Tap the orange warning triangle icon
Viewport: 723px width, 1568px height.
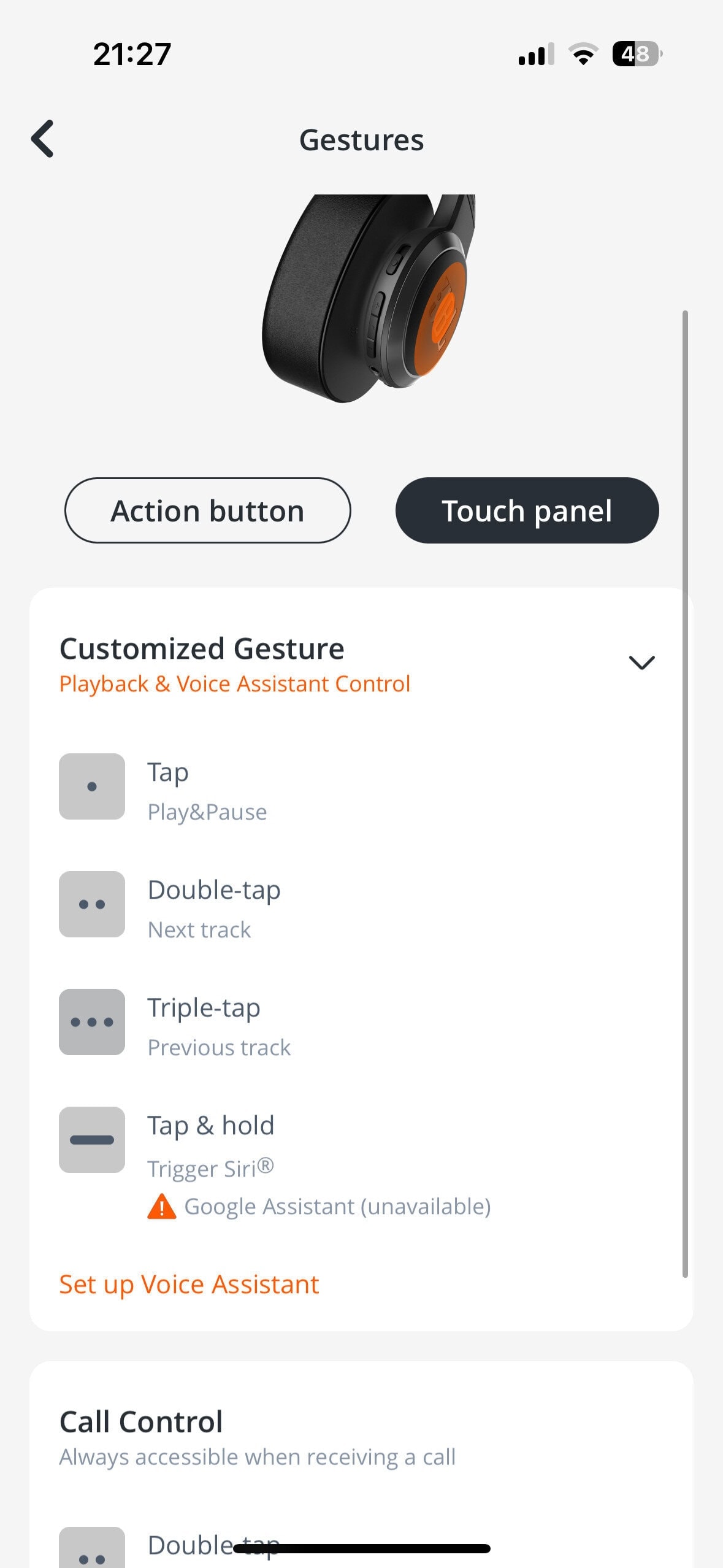(x=162, y=1206)
